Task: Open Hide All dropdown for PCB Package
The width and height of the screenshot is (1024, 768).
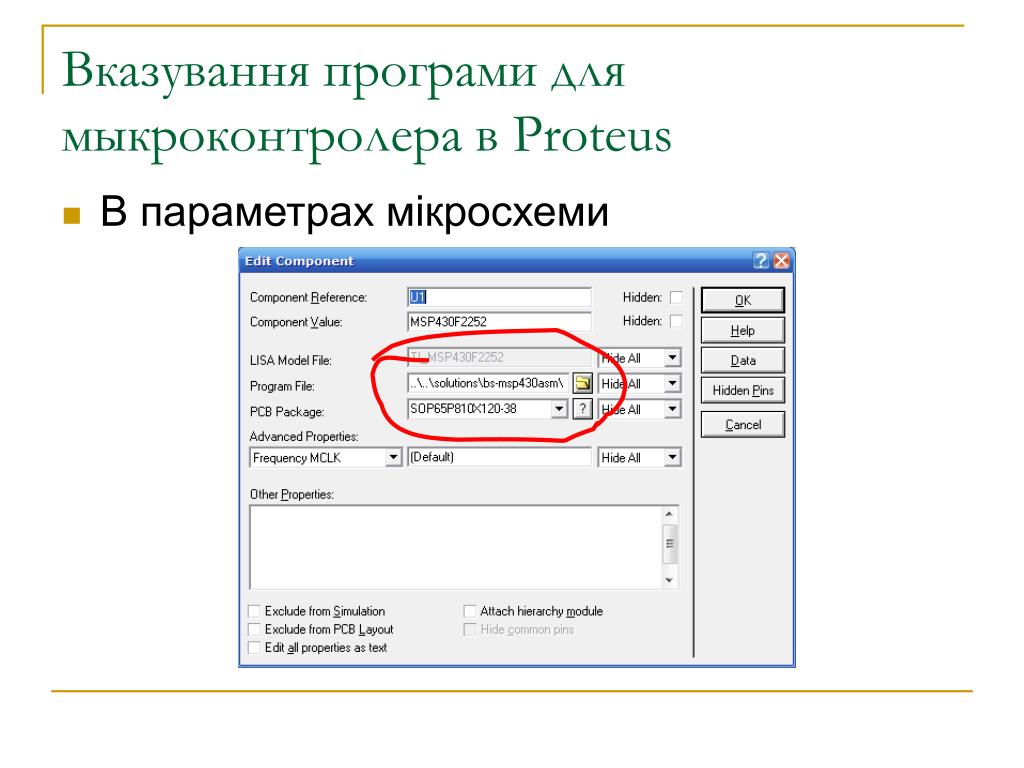Action: (x=672, y=409)
